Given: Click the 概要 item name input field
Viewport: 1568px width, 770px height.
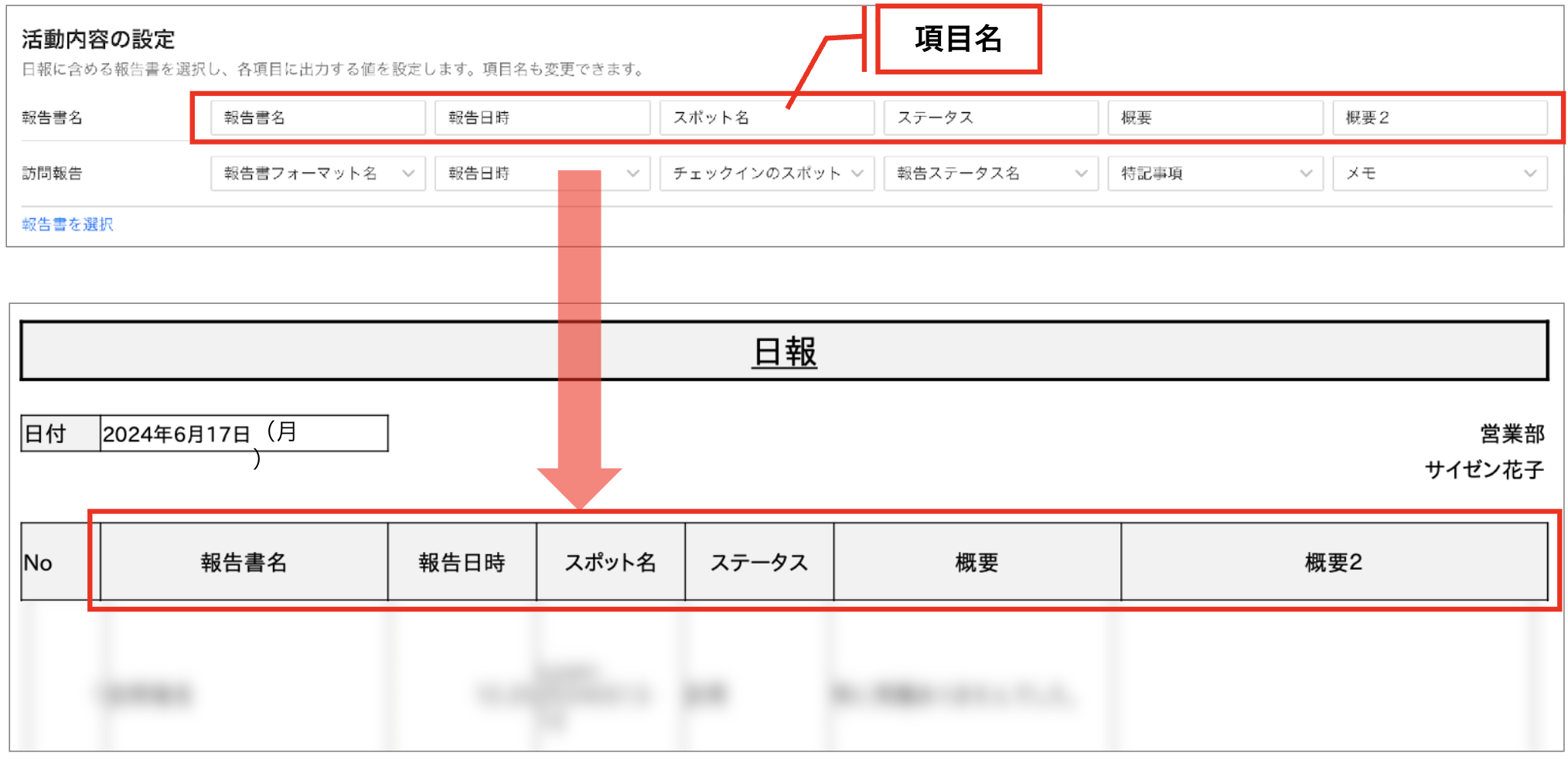Looking at the screenshot, I should tap(1215, 118).
